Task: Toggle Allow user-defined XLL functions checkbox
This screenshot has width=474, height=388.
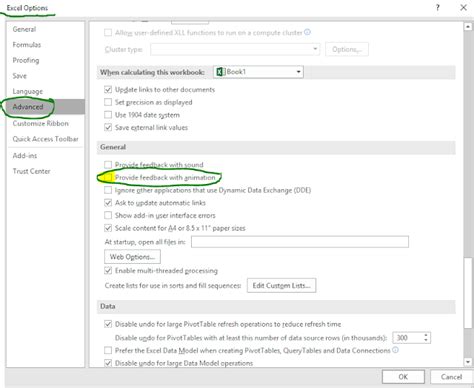Action: tap(108, 33)
